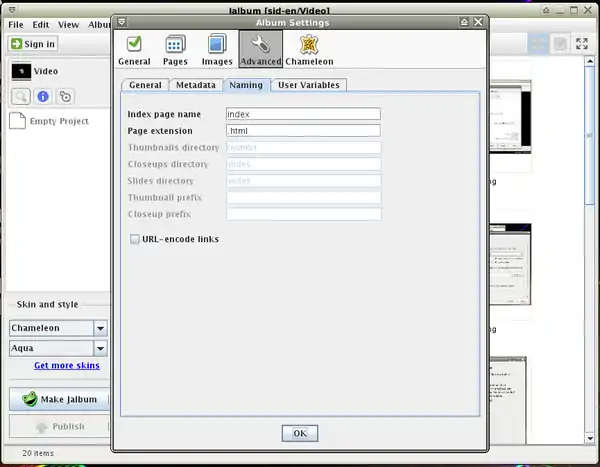Screen dimensions: 600x467
Task: Open the Edit menu
Action: coord(40,24)
